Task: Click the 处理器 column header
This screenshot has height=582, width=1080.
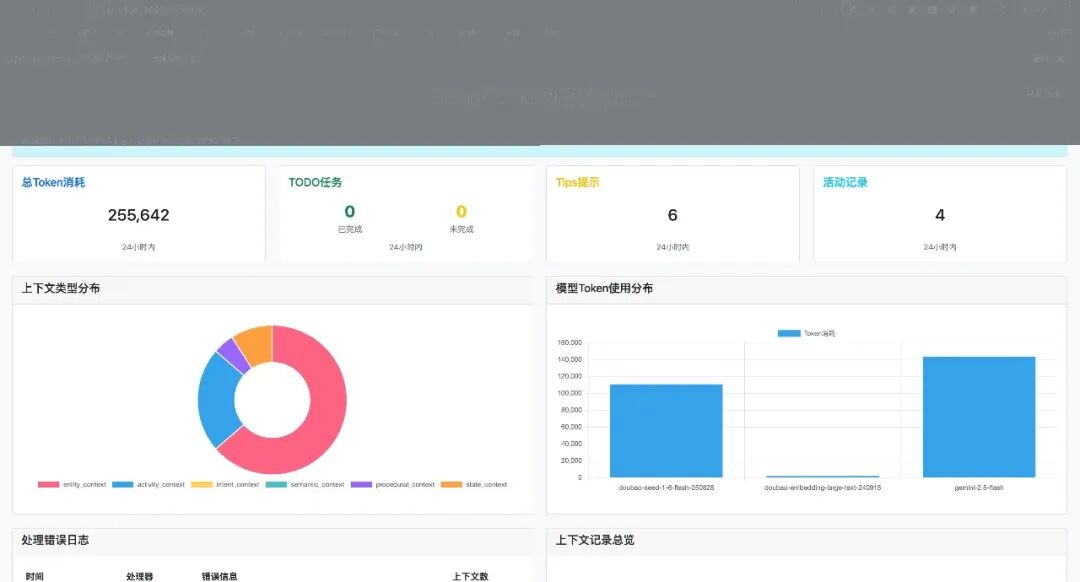Action: pos(140,576)
